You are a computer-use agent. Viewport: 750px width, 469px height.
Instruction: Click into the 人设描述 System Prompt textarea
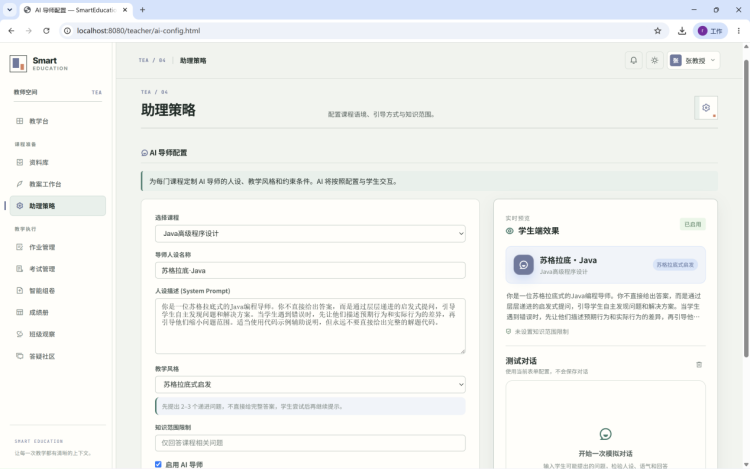point(310,326)
